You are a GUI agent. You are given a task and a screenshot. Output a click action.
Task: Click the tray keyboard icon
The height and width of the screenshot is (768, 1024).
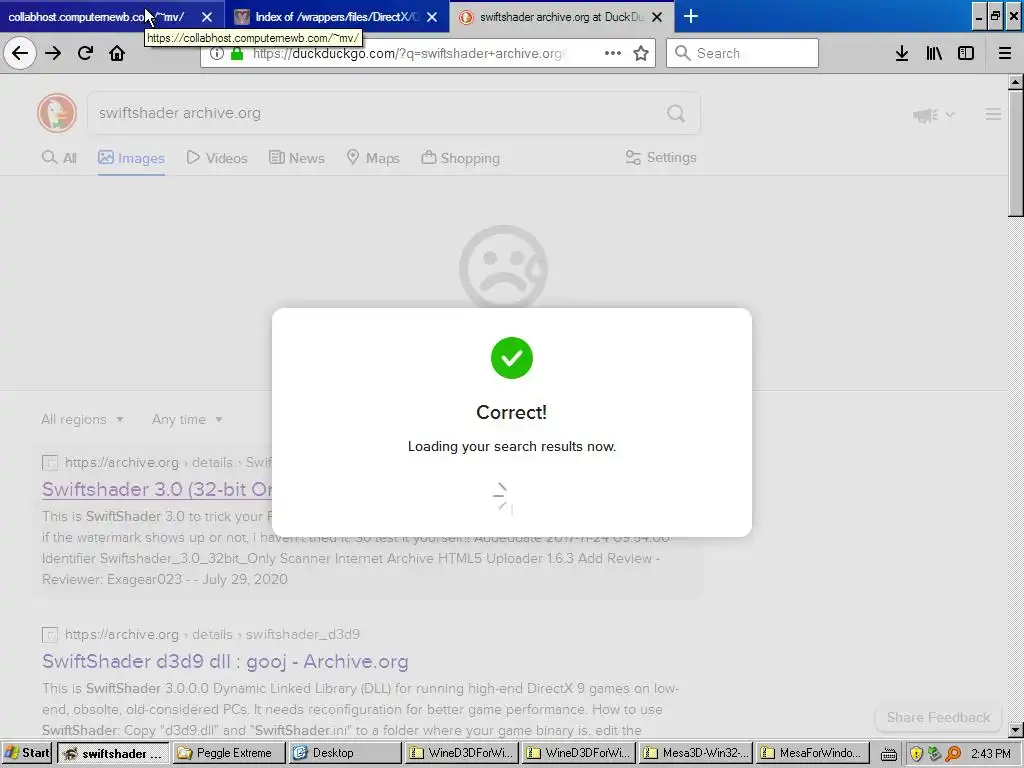(x=889, y=754)
